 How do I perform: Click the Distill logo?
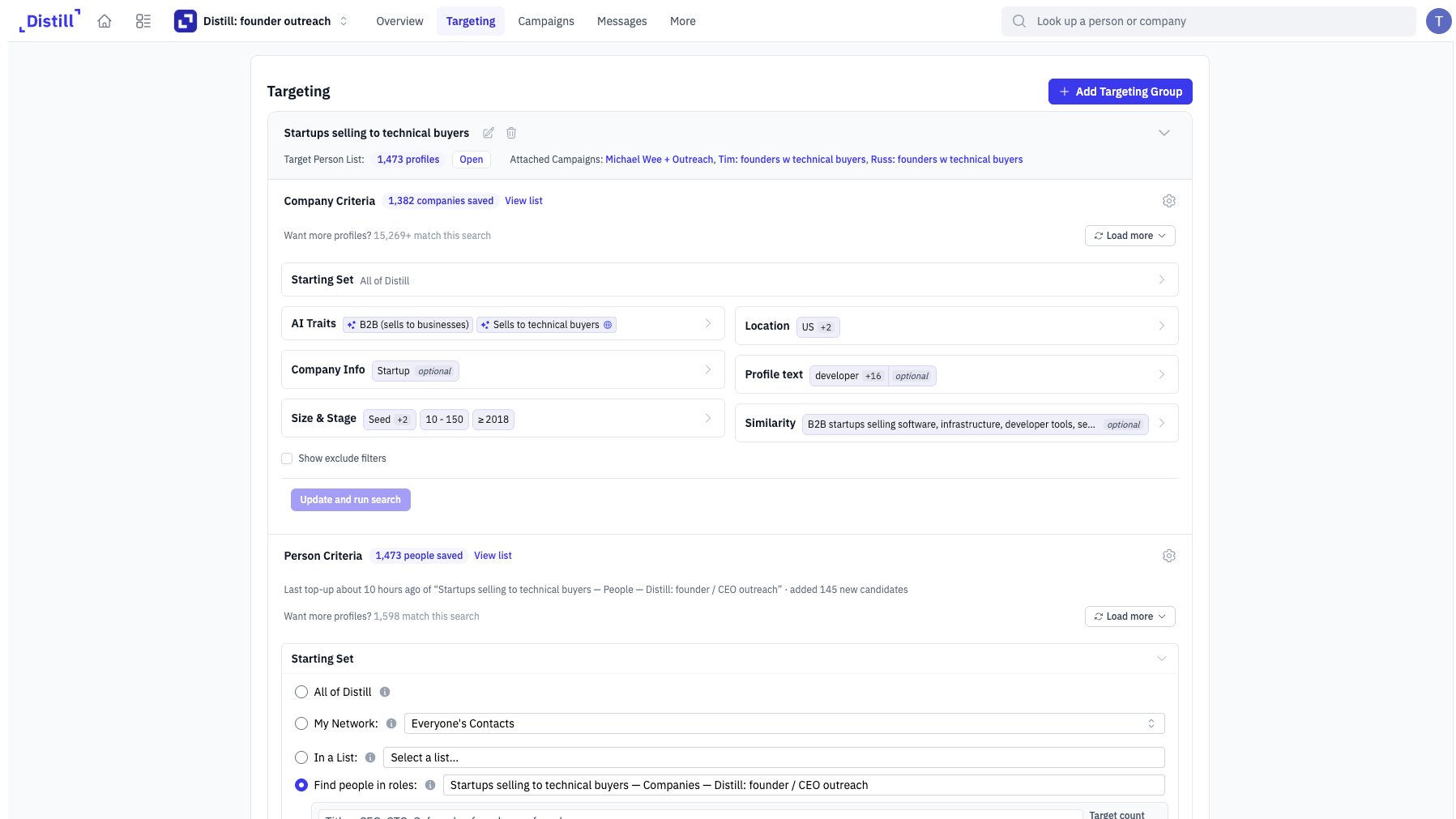tap(49, 21)
